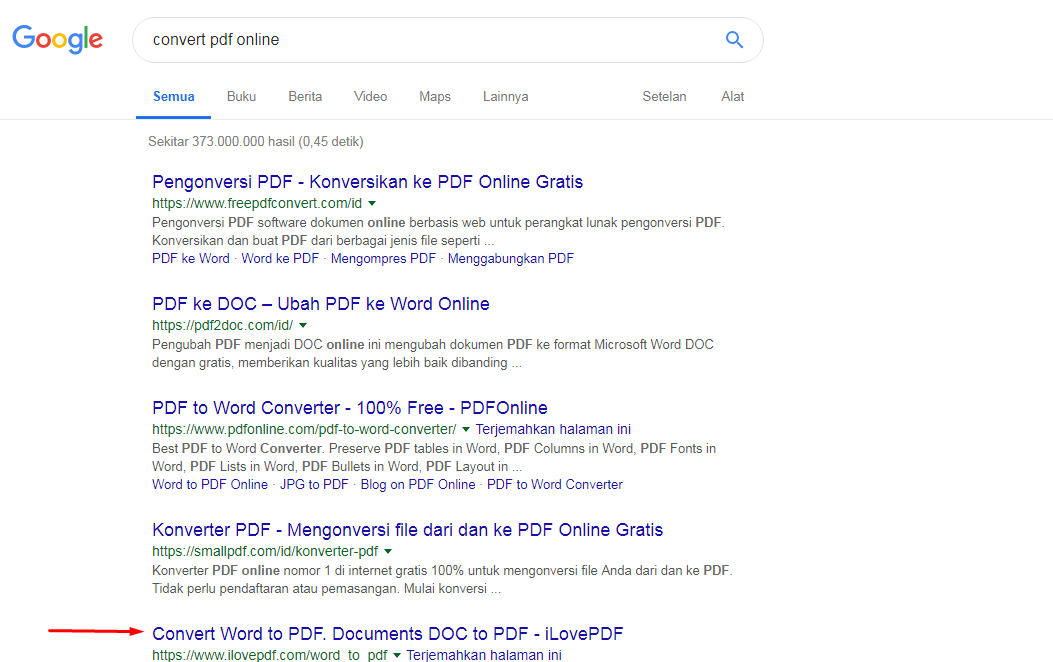Click the https://pdf2doc.com/id/ URL text

point(222,326)
